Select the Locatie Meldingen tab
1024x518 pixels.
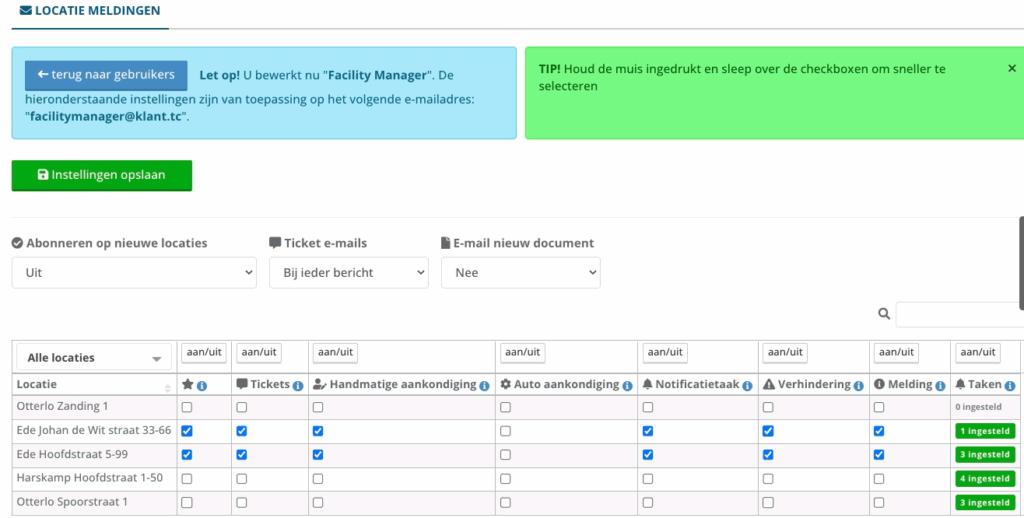(90, 10)
